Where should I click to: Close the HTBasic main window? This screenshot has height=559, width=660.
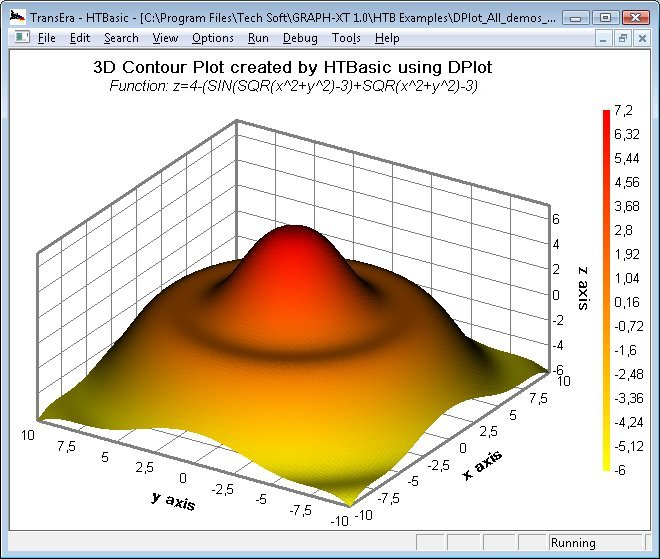(x=635, y=18)
